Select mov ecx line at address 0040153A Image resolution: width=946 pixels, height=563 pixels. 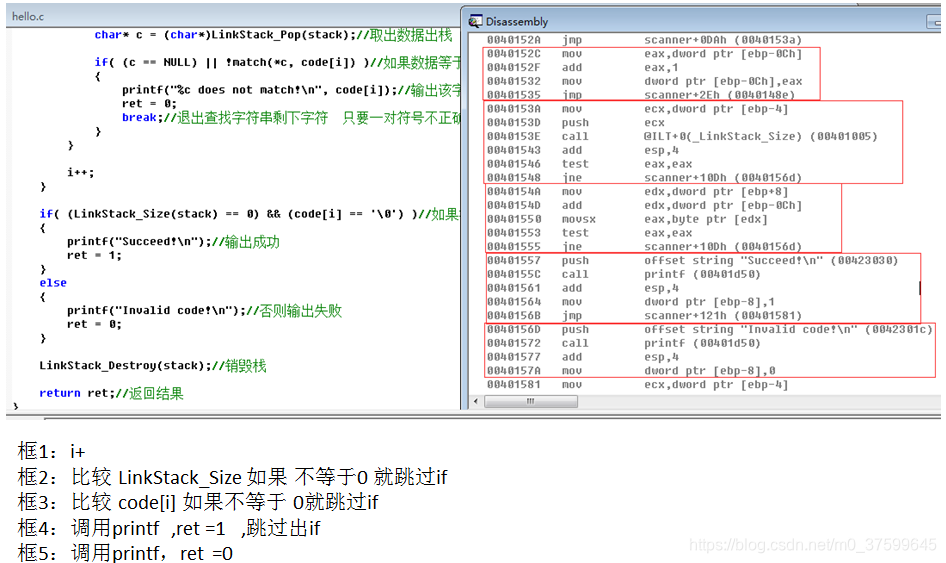(x=637, y=109)
